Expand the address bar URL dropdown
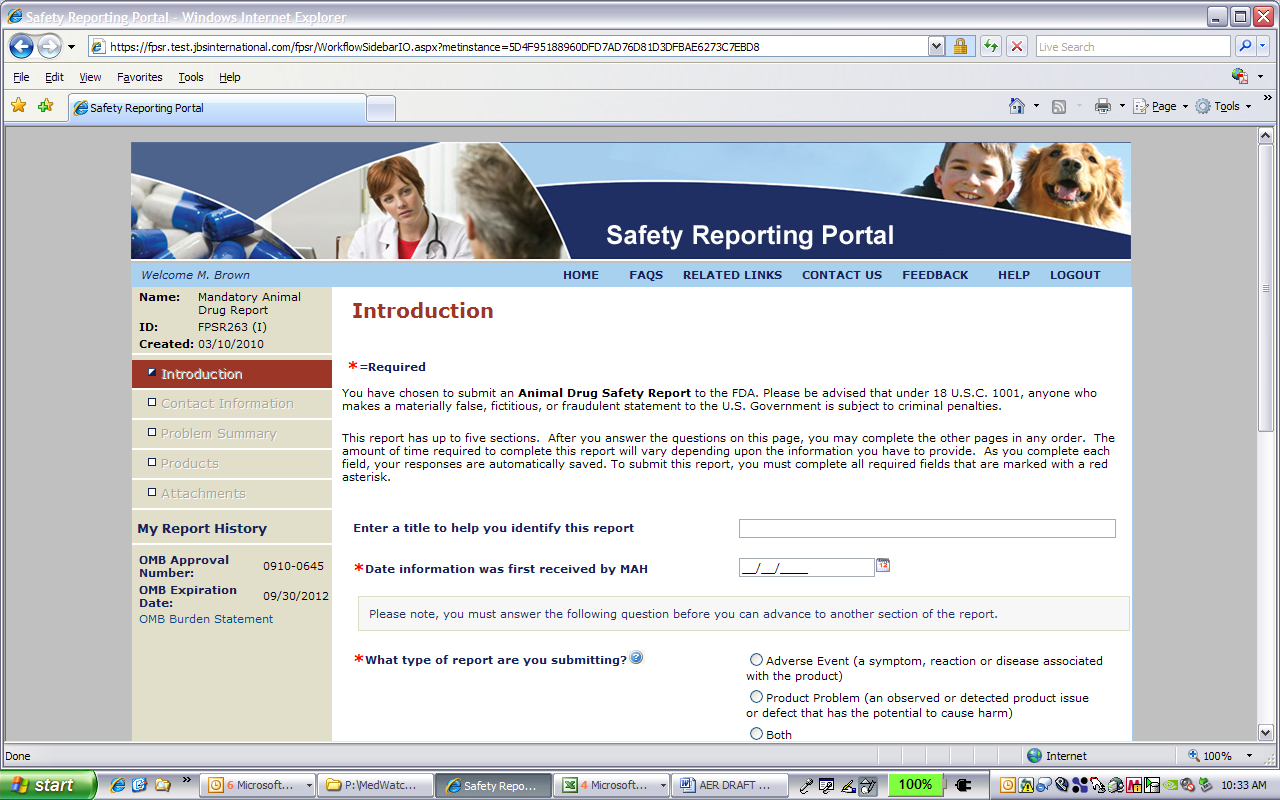Screen dimensions: 1280x800 click(936, 47)
